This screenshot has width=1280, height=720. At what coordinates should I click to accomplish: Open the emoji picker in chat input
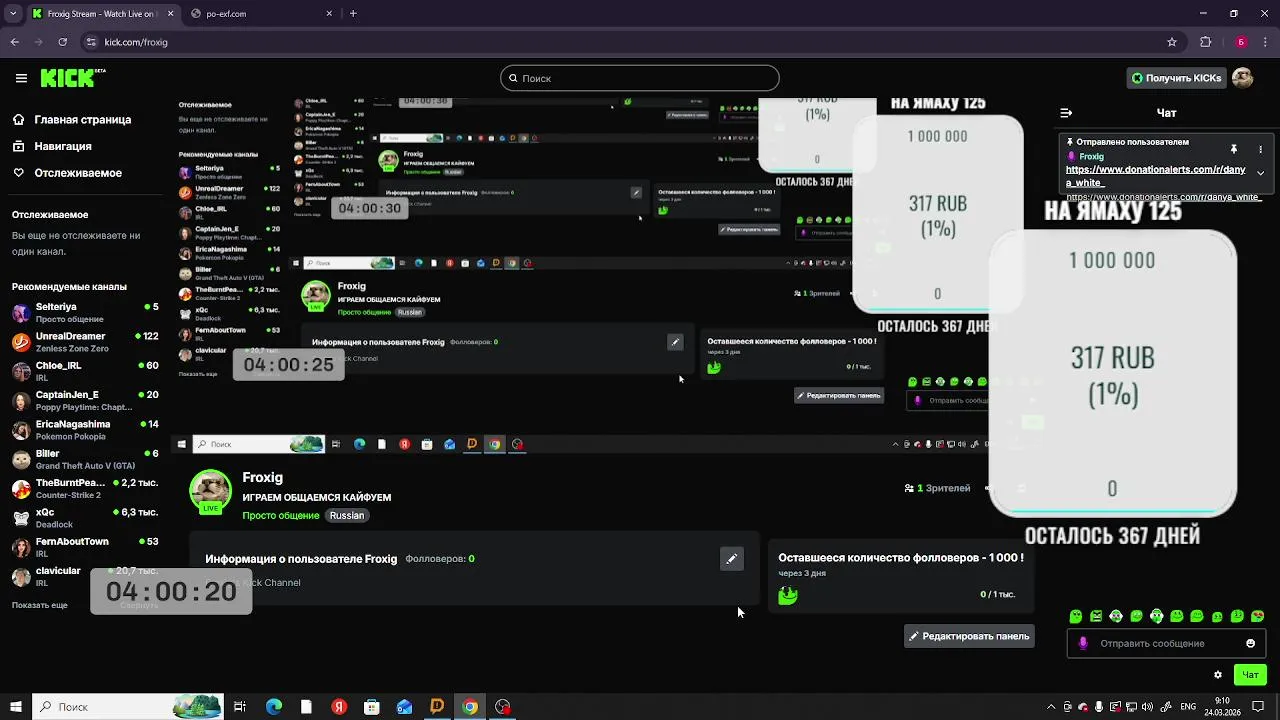1250,643
